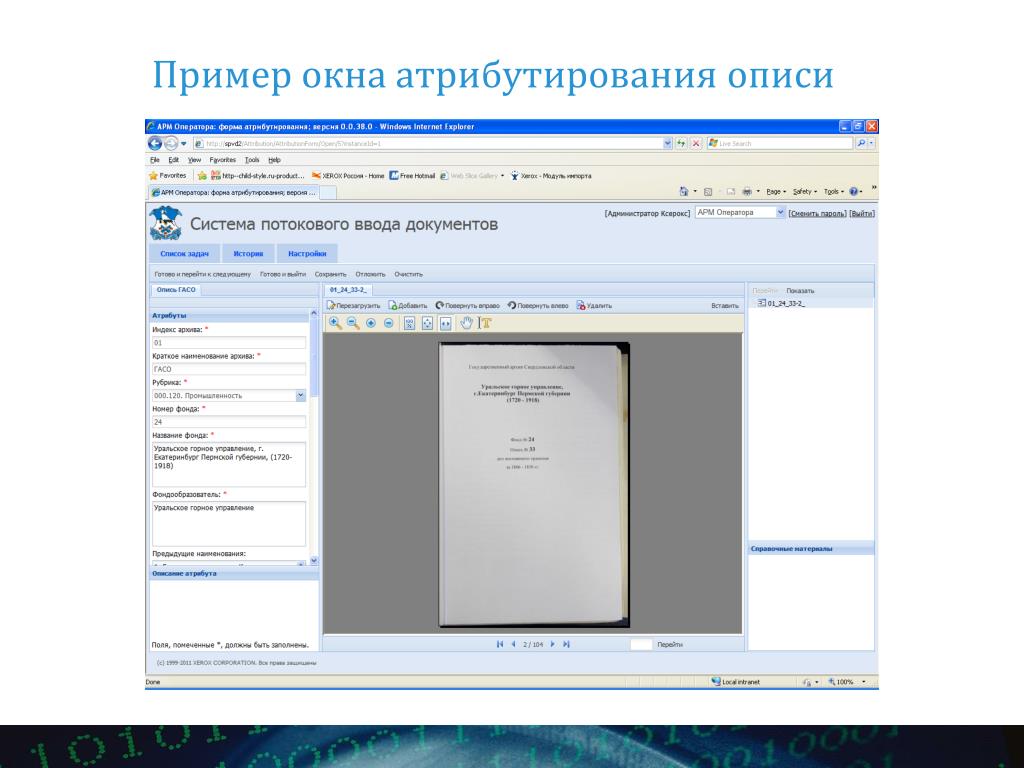Open the Help menu
Image resolution: width=1024 pixels, height=768 pixels.
[274, 160]
